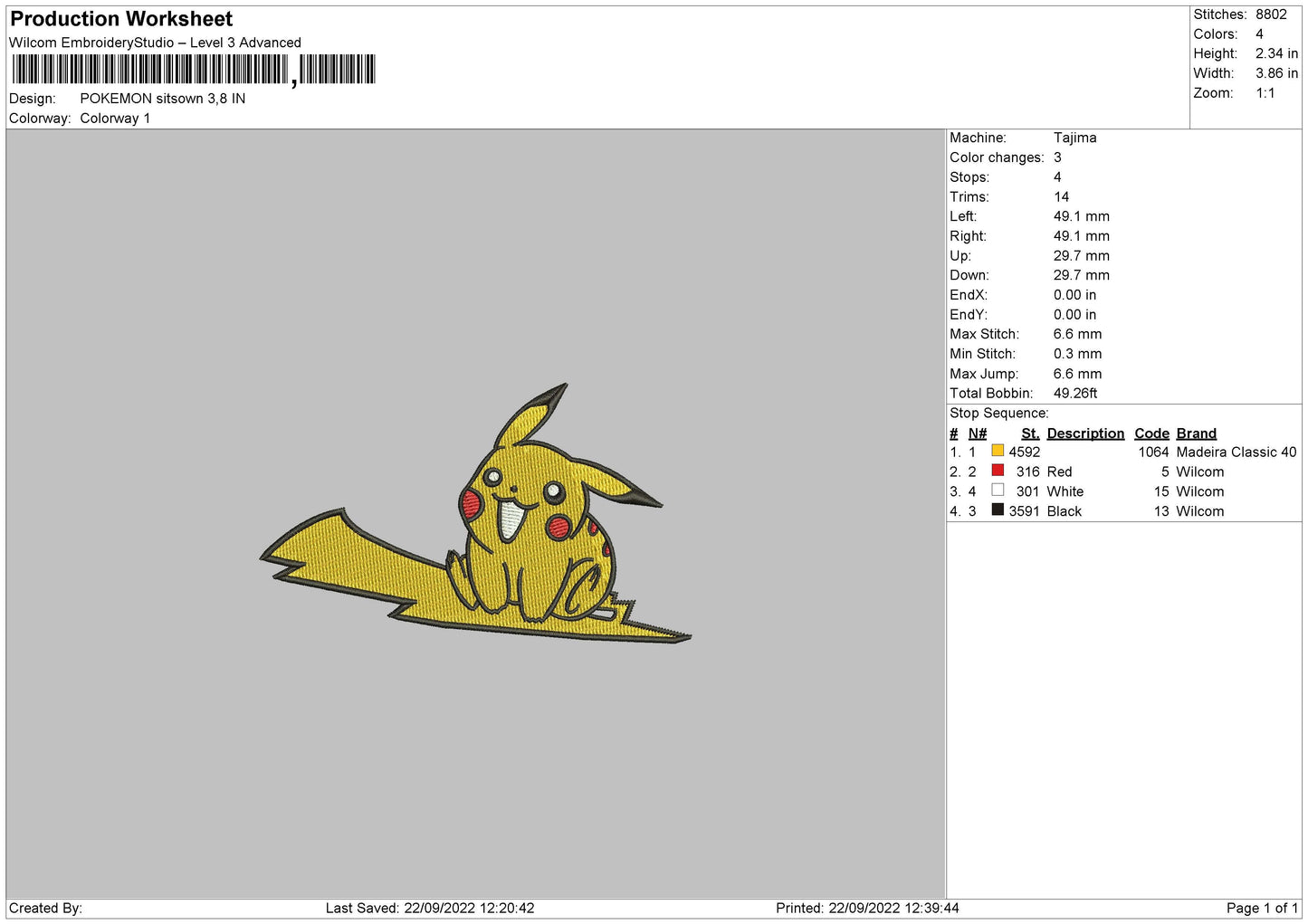The width and height of the screenshot is (1308, 924).
Task: Click the trims value 14
Action: click(1061, 197)
